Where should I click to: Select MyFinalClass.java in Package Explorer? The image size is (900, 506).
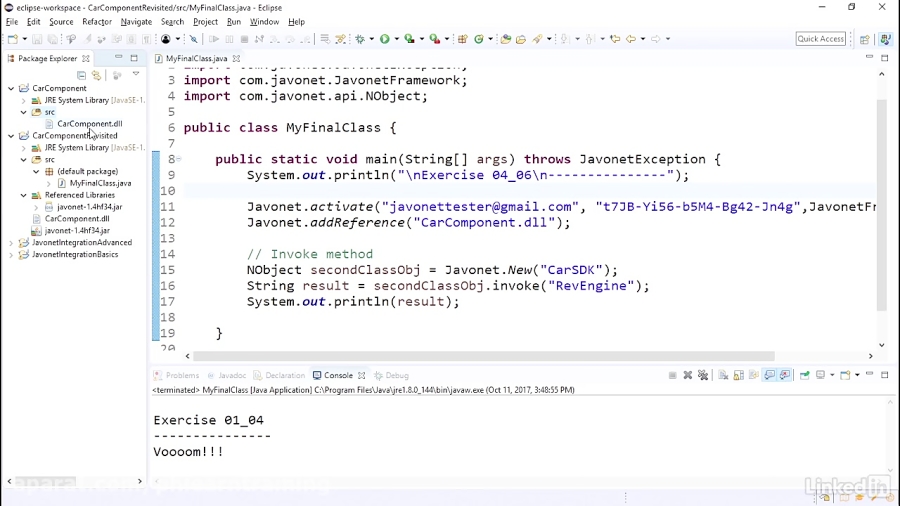pos(100,183)
